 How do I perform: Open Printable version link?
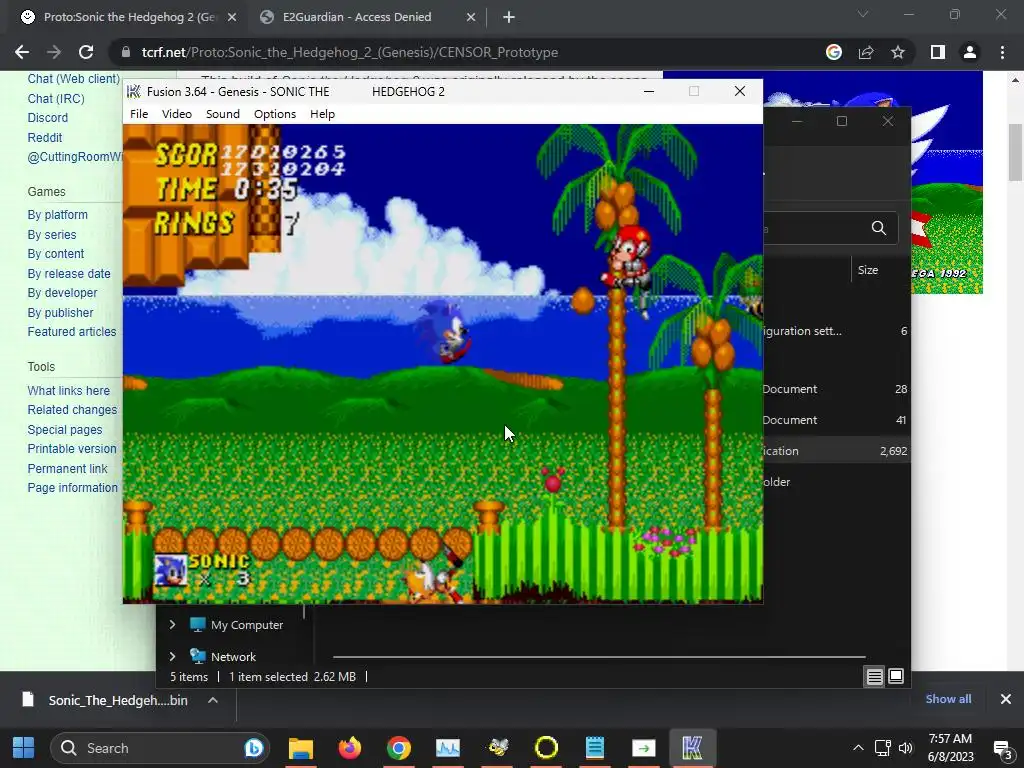(72, 449)
